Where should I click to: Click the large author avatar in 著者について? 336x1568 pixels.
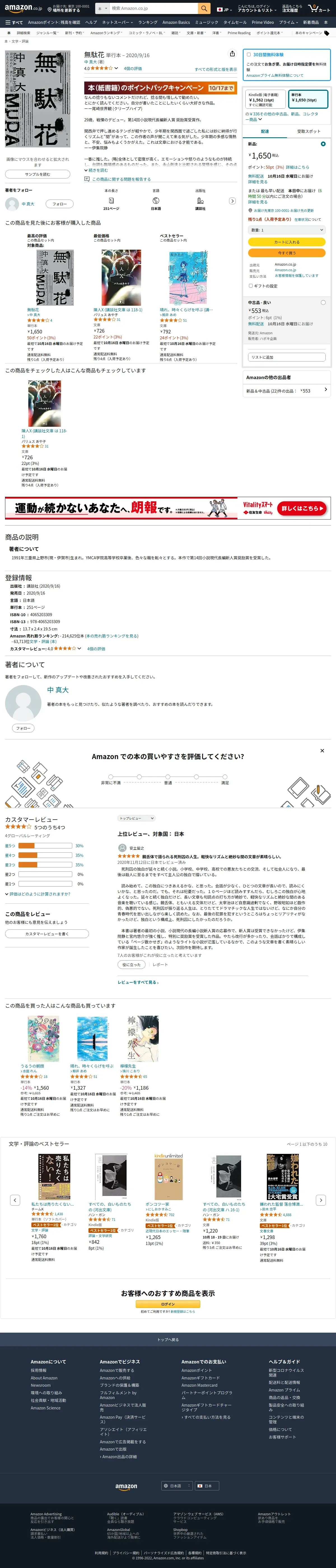point(23,703)
